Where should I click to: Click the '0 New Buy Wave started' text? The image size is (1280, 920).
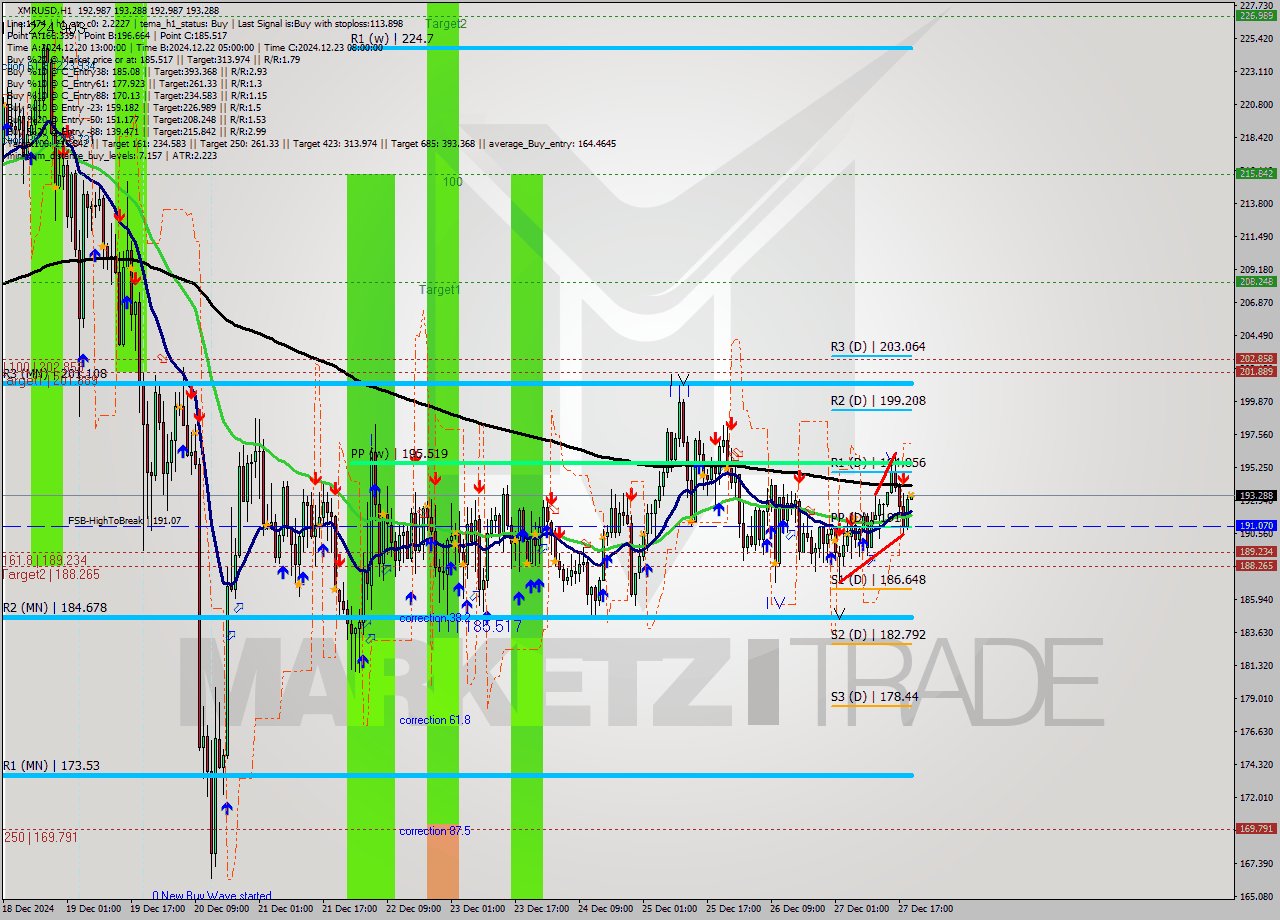coord(212,896)
